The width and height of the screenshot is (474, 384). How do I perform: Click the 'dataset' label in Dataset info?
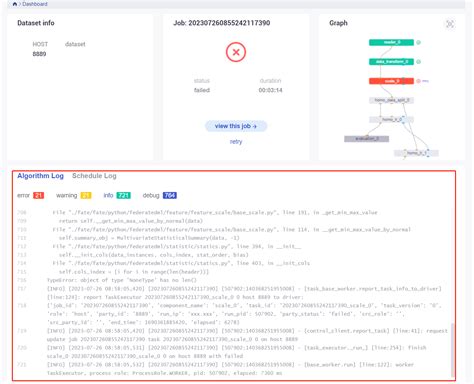pos(75,44)
